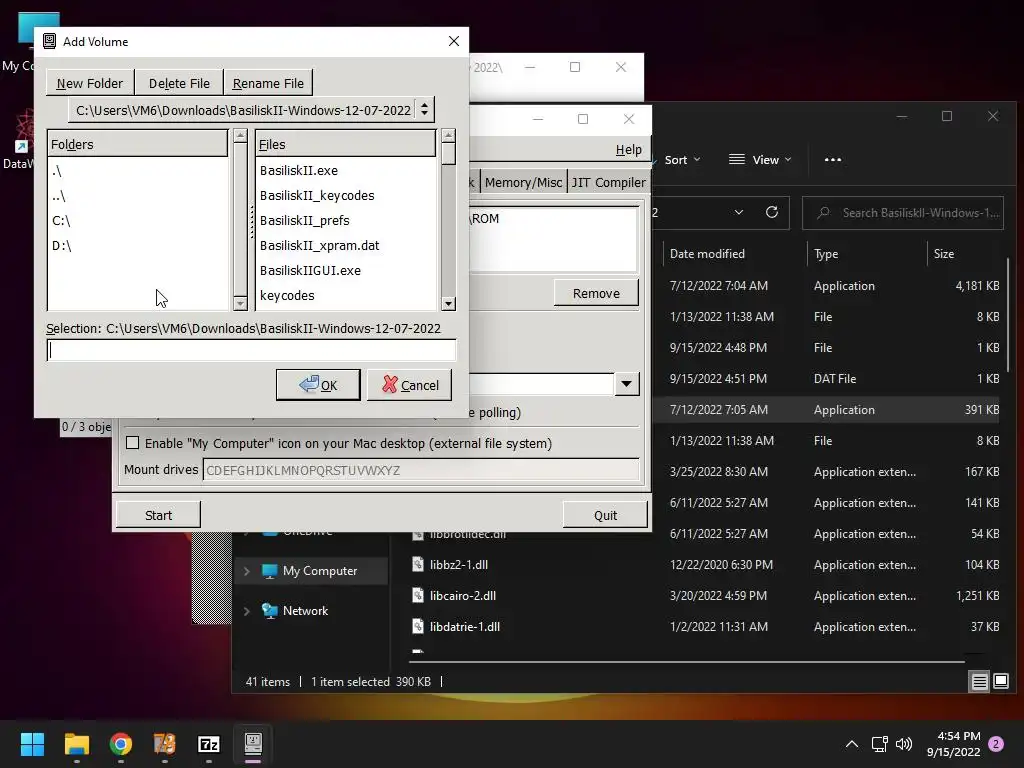Viewport: 1024px width, 768px height.
Task: Open Help menu in BasiliskII GUI
Action: (628, 150)
